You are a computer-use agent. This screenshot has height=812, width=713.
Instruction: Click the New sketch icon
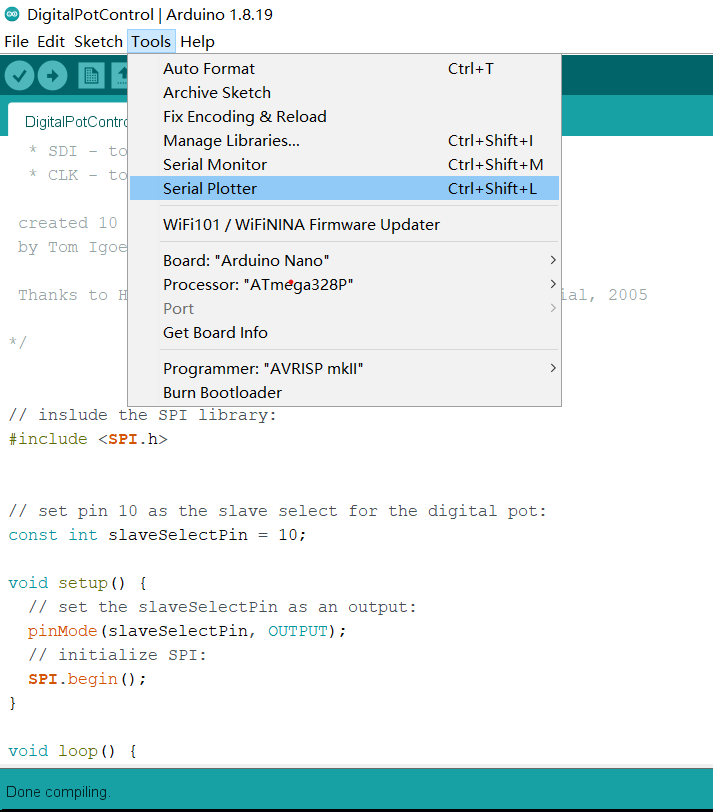point(92,76)
